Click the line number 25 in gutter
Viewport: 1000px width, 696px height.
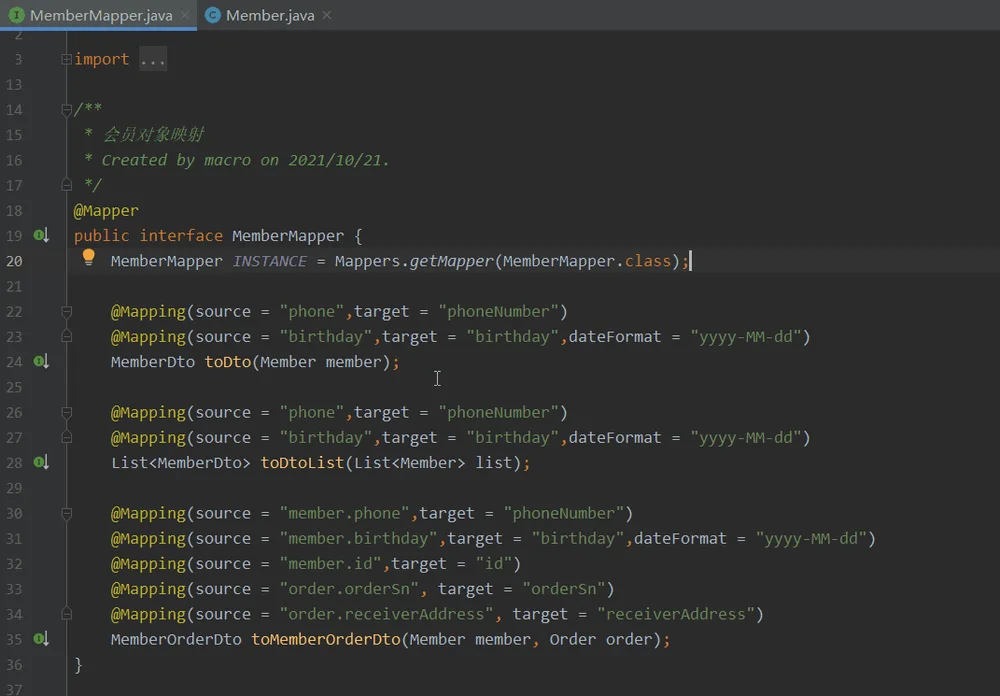14,387
